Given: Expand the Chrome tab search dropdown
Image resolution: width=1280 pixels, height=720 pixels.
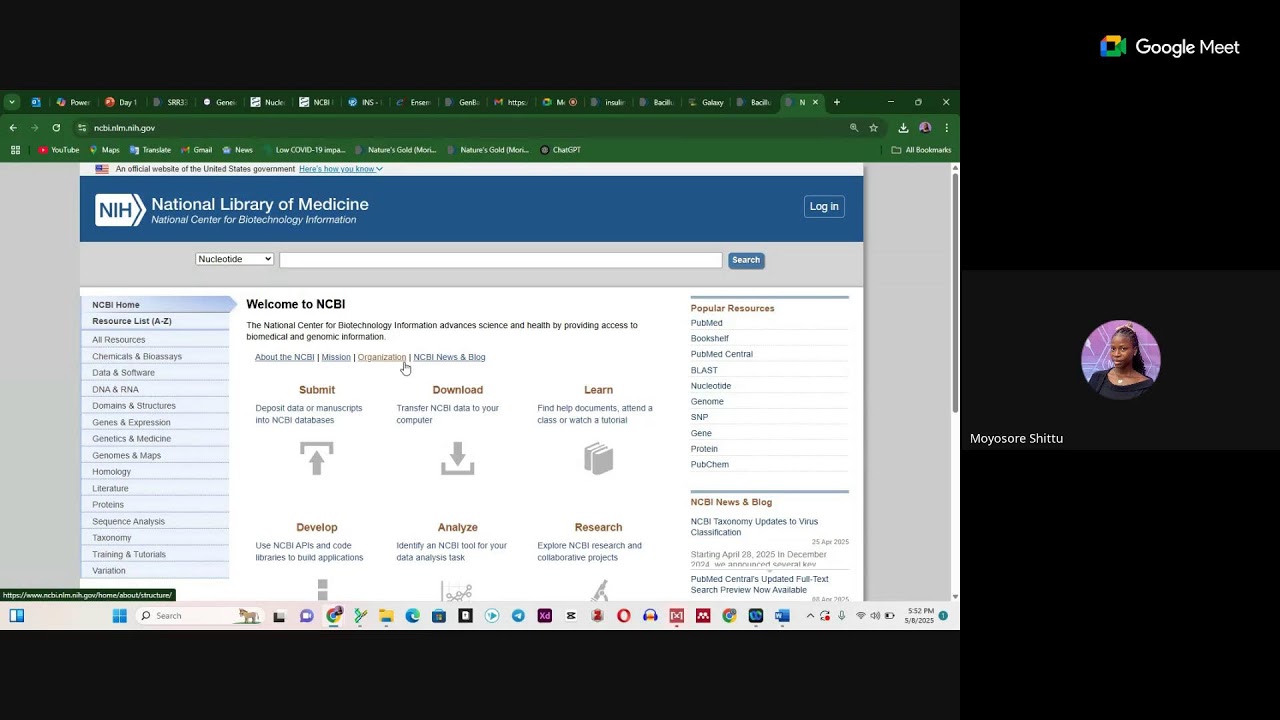Looking at the screenshot, I should coord(12,102).
